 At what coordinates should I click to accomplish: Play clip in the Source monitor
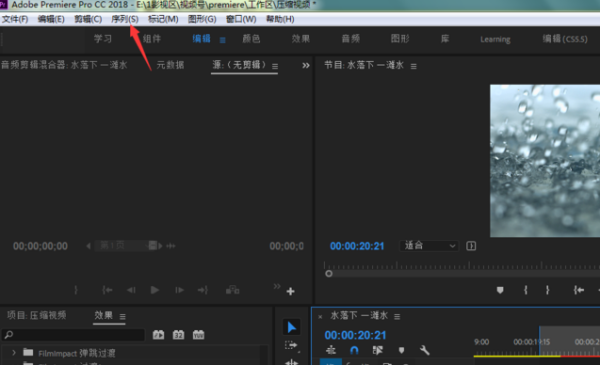(x=155, y=290)
